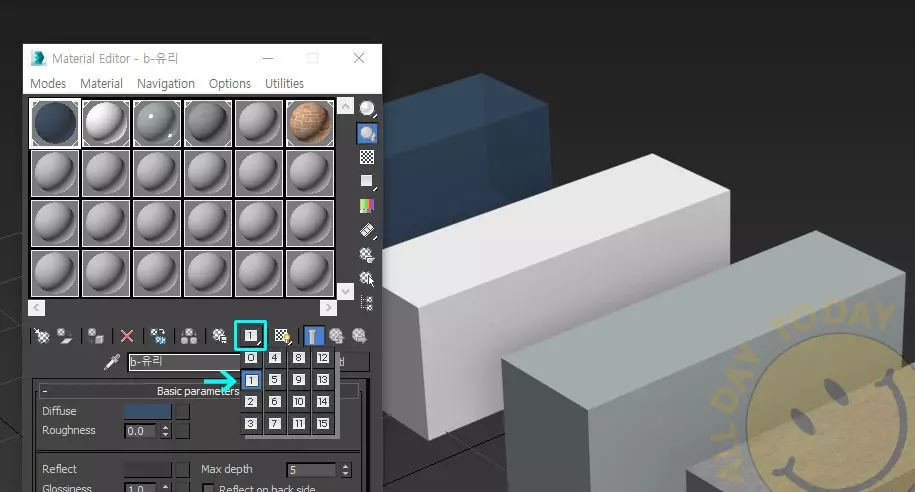The image size is (915, 492).
Task: Click the Make Material Copy icon
Action: pyautogui.click(x=158, y=336)
